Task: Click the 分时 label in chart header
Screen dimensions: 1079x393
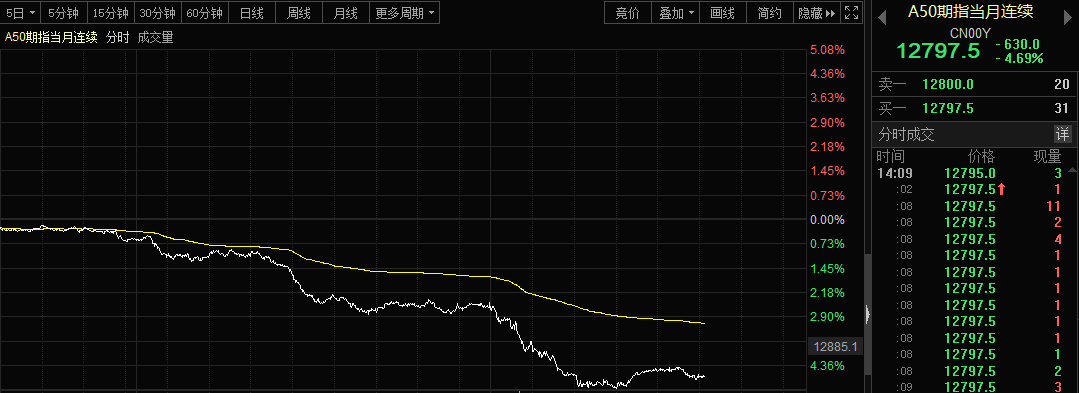Action: (x=118, y=38)
